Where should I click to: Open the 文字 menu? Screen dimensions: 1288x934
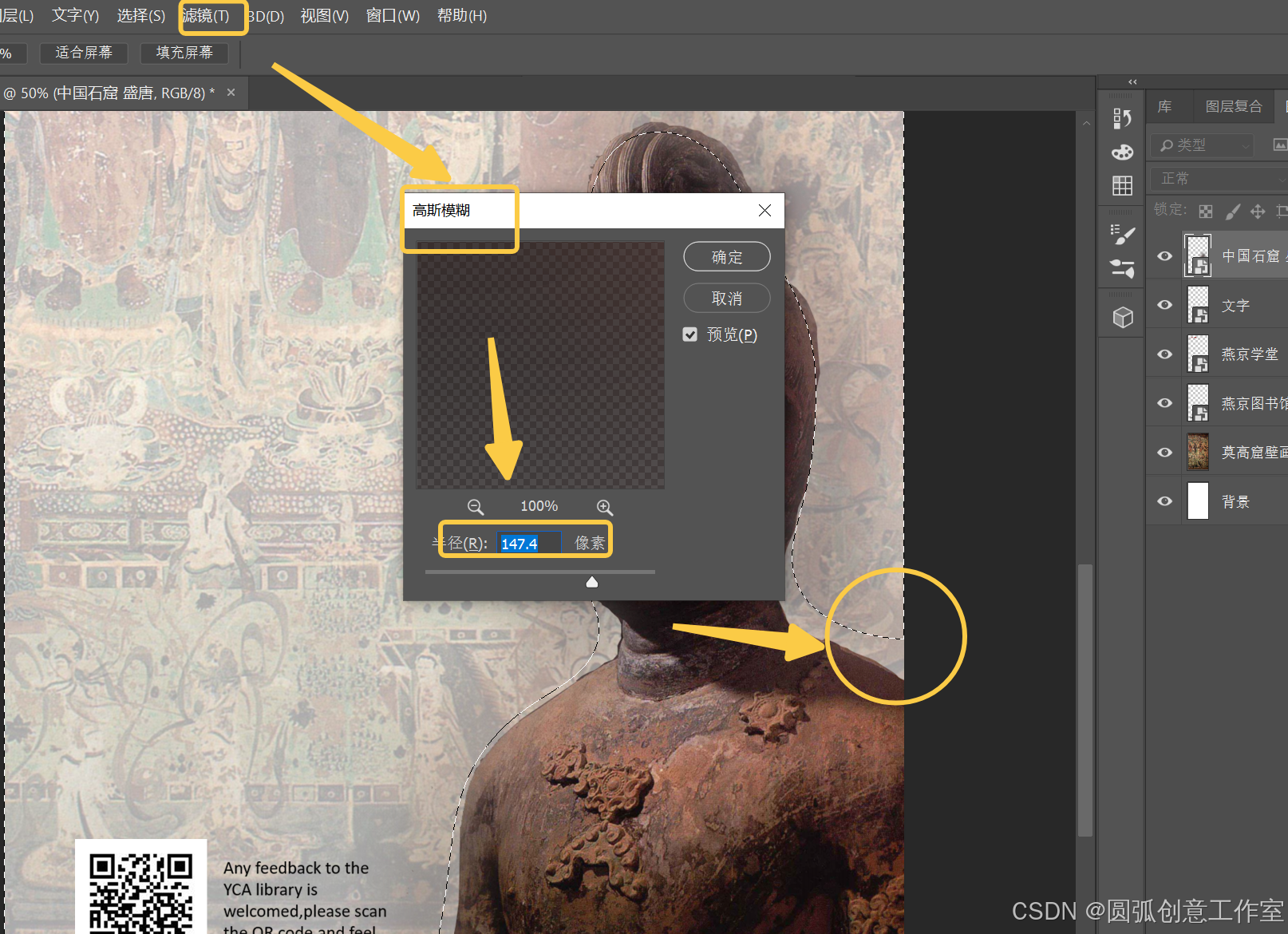[x=76, y=16]
